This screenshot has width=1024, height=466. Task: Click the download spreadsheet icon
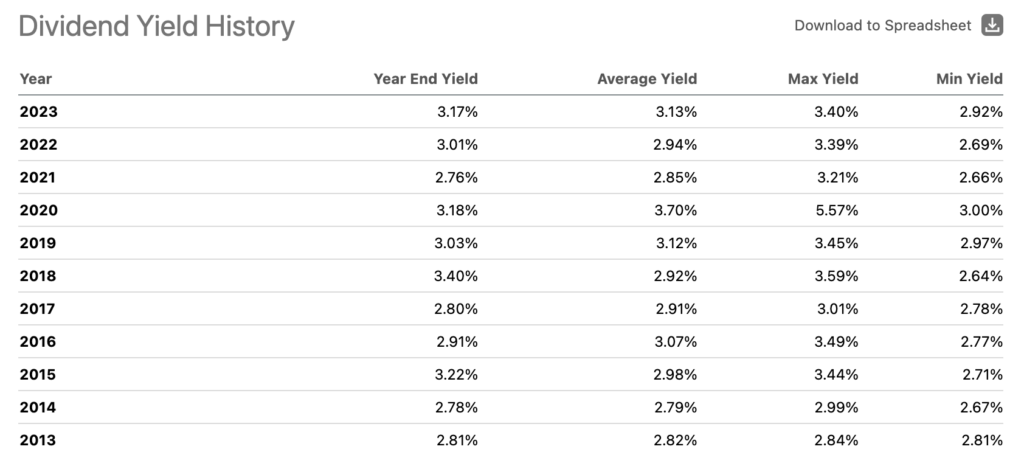[992, 26]
